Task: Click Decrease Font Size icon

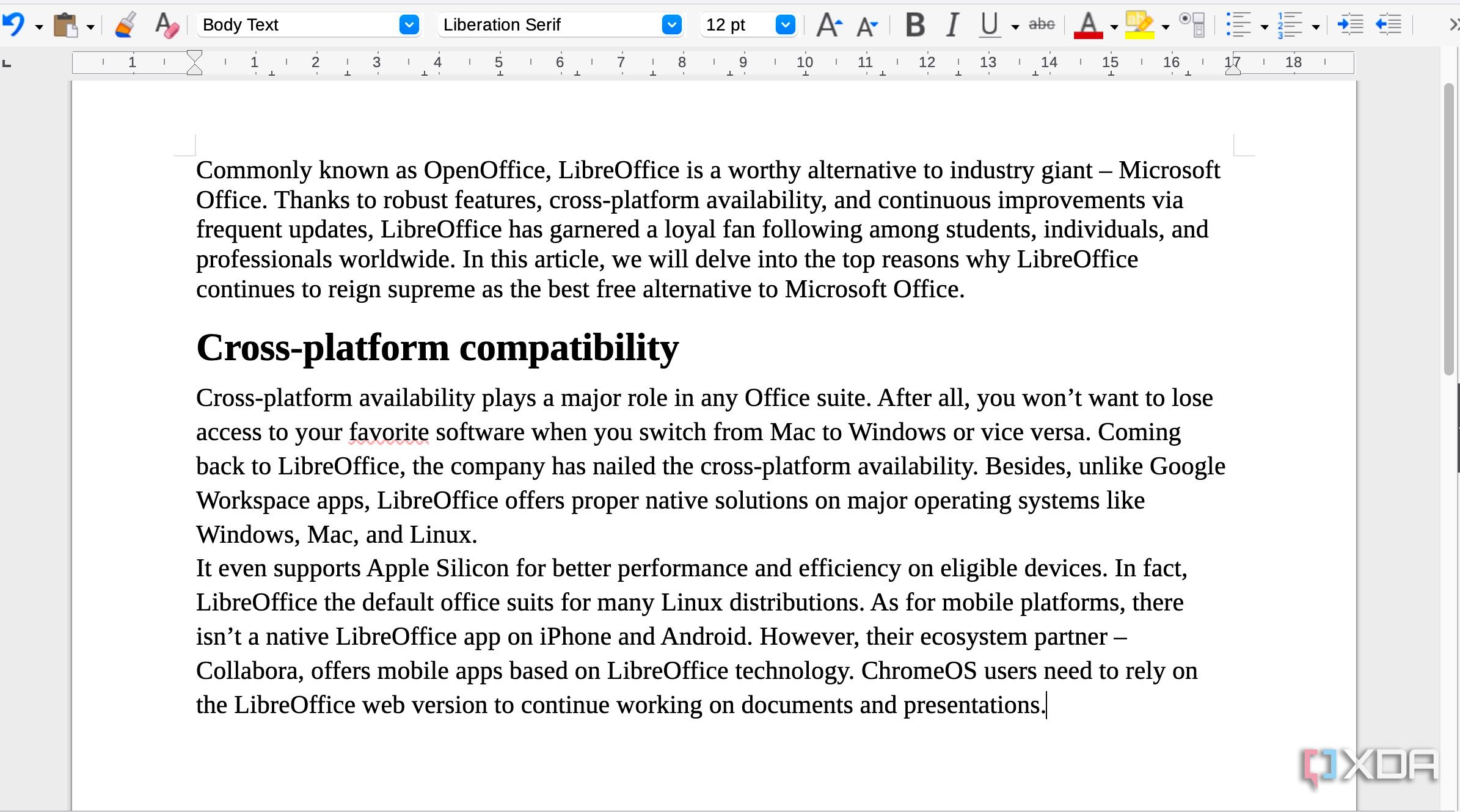Action: pyautogui.click(x=867, y=26)
